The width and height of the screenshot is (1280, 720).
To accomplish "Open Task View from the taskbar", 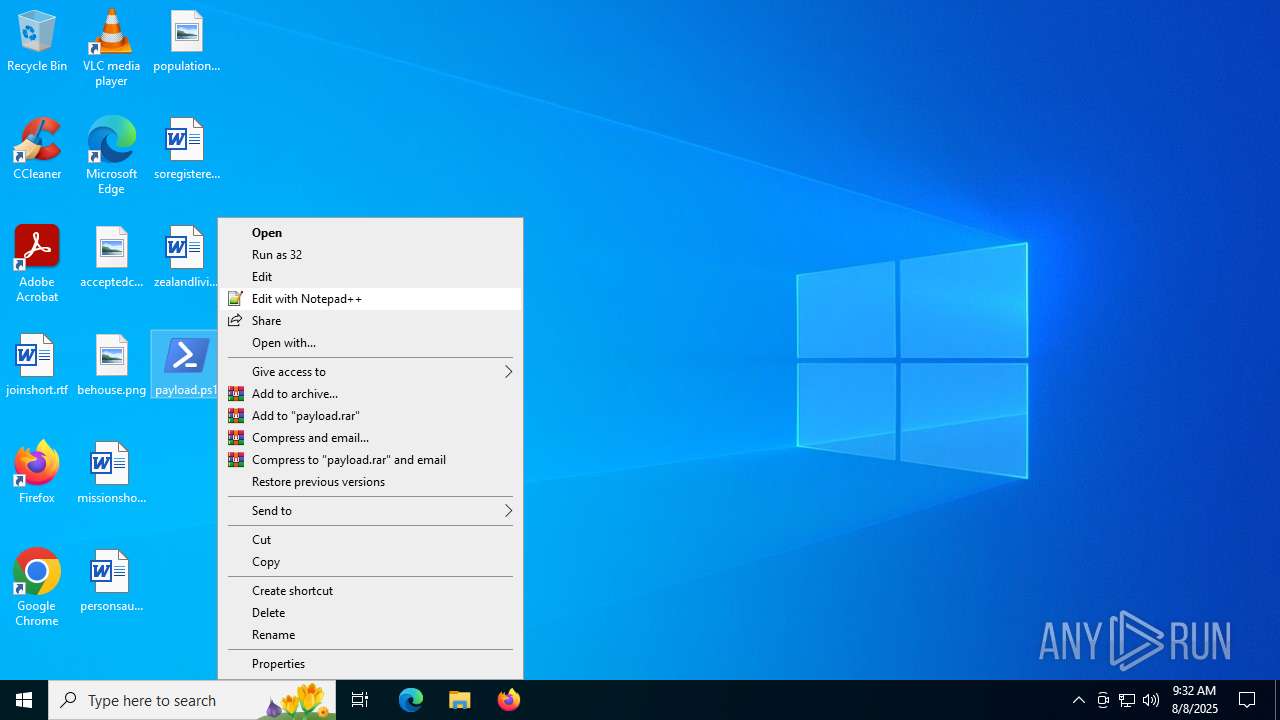I will [x=360, y=700].
